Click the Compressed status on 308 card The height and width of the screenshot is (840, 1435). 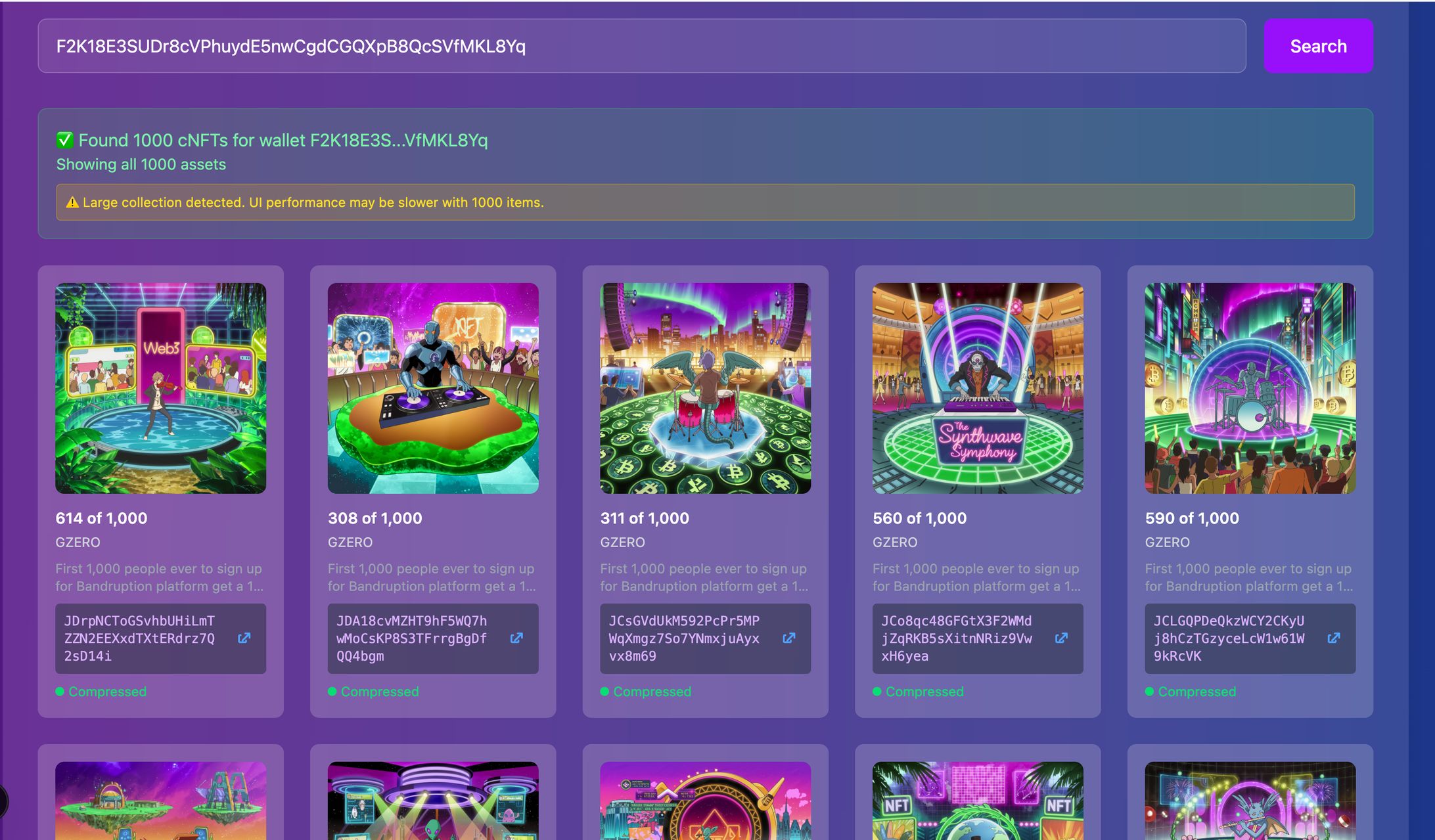pyautogui.click(x=379, y=692)
